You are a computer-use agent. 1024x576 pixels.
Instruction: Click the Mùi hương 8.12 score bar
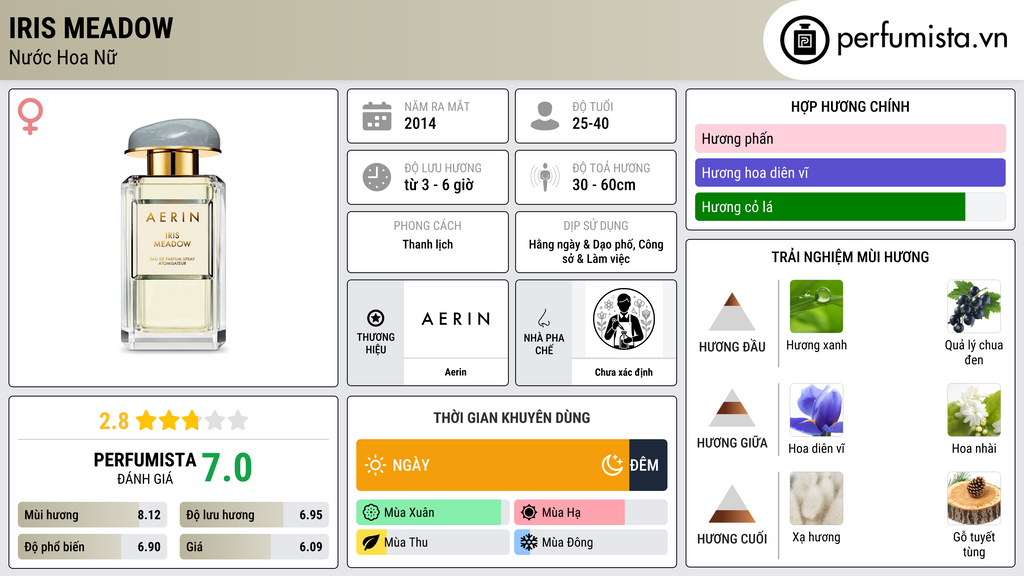pyautogui.click(x=93, y=515)
